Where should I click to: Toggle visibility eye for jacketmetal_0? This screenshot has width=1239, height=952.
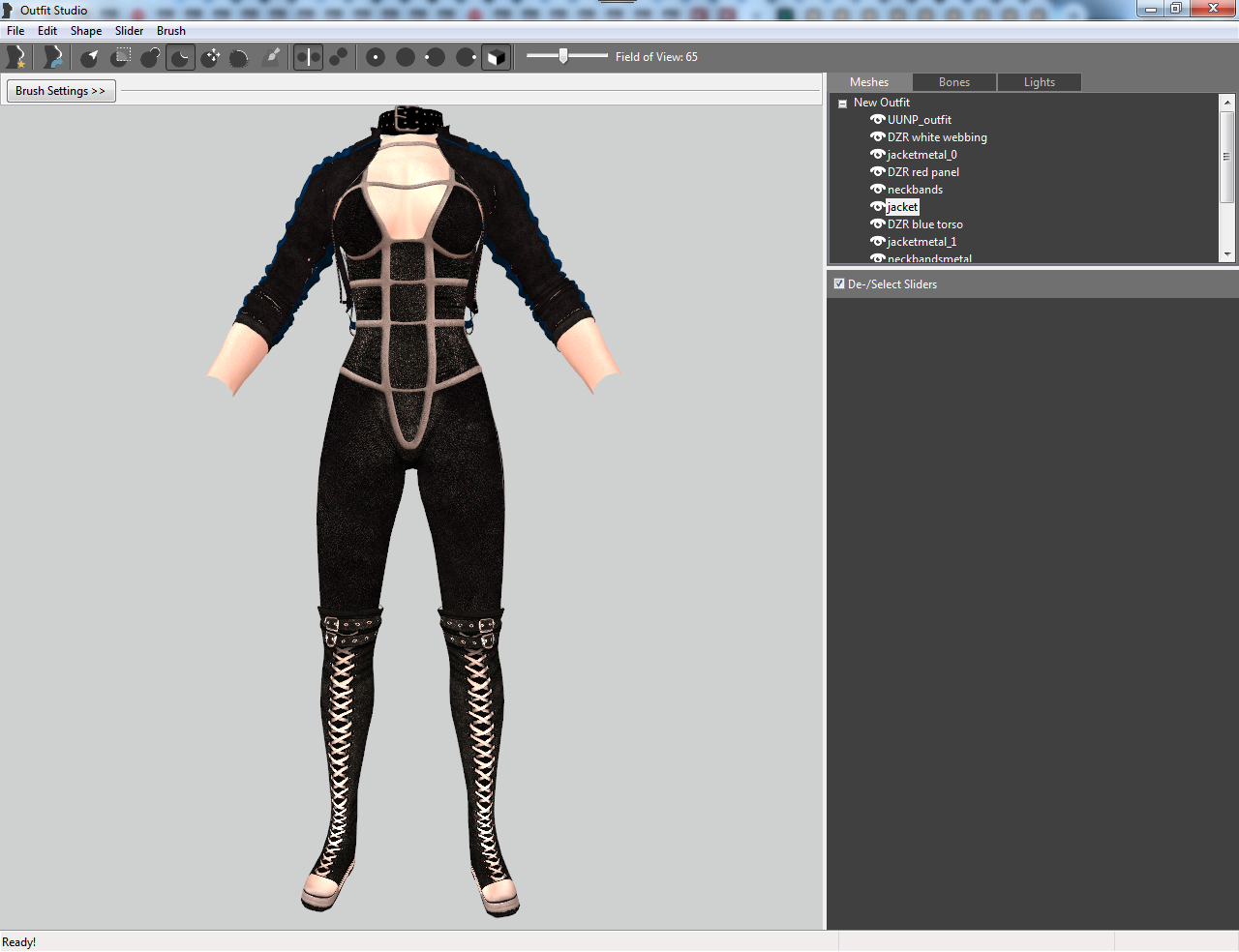pyautogui.click(x=878, y=155)
